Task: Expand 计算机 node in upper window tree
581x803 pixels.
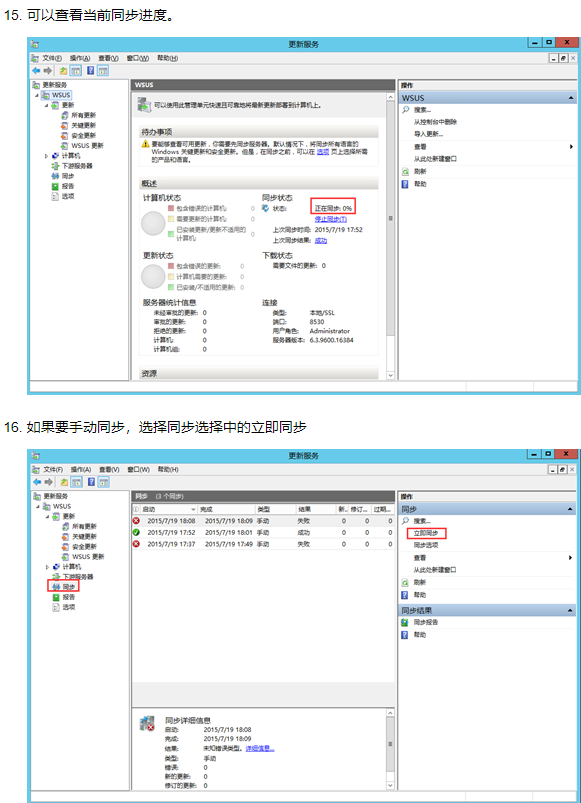Action: [x=46, y=156]
